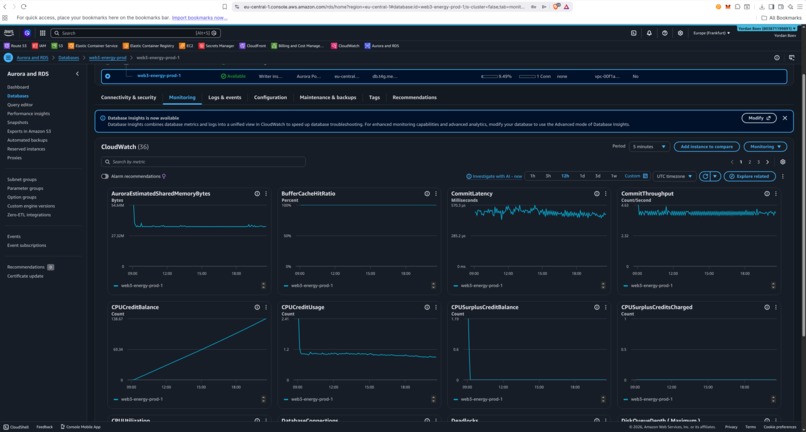This screenshot has width=806, height=432.
Task: Open the CloudWatch favorites shortcut
Action: coord(343,46)
